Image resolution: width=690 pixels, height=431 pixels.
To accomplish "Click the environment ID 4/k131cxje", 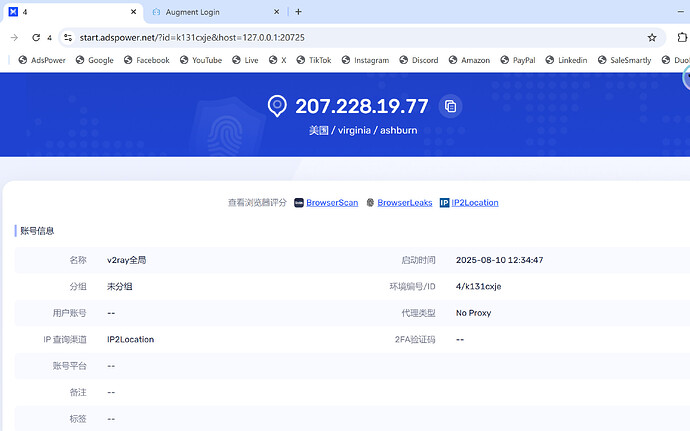I will (478, 287).
